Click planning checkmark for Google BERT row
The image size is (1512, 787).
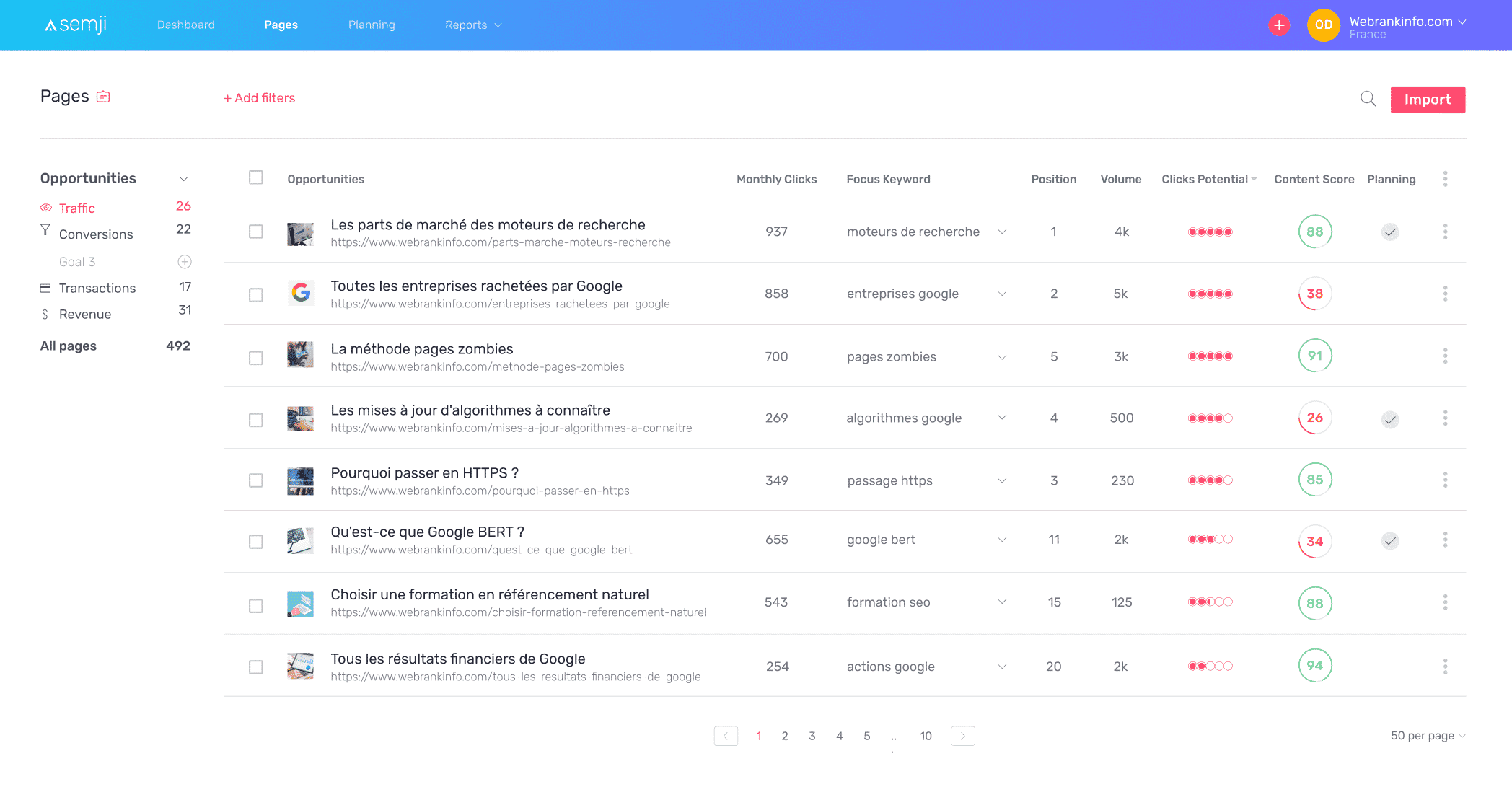(x=1390, y=540)
